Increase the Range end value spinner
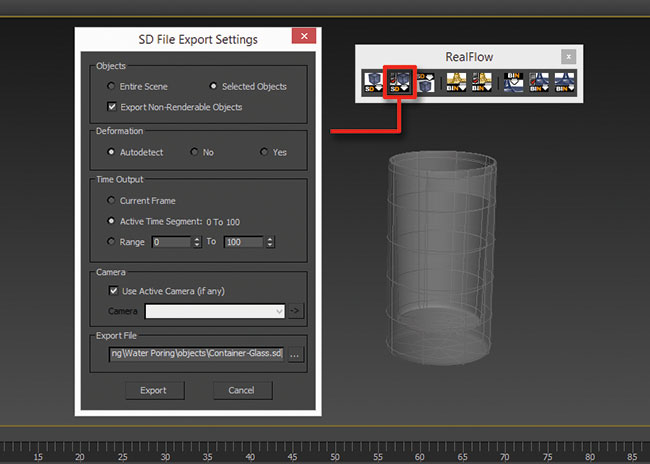Viewport: 650px width, 464px height. [x=270, y=239]
